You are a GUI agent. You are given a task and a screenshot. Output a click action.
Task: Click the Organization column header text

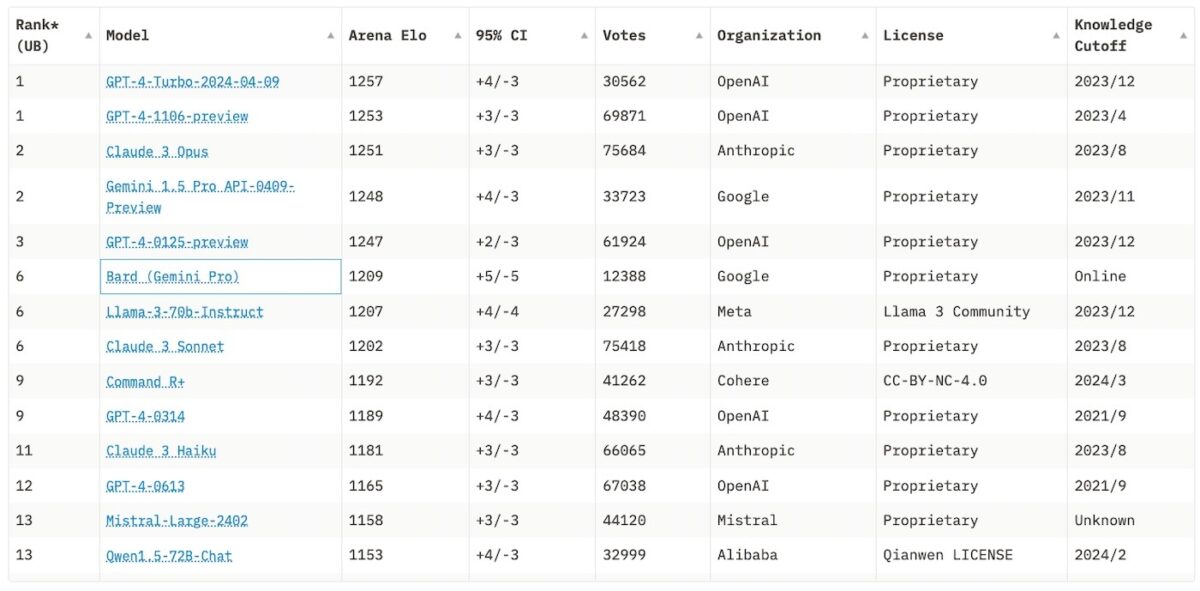769,35
